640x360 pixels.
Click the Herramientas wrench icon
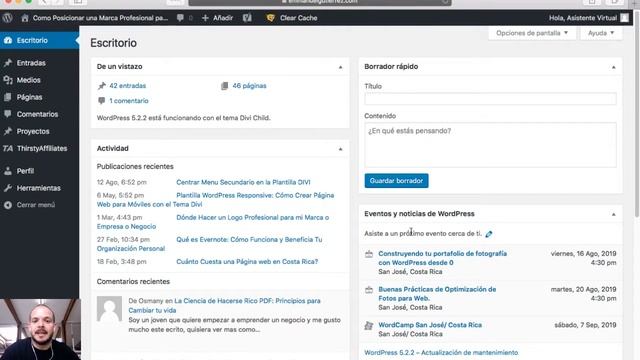[8, 188]
